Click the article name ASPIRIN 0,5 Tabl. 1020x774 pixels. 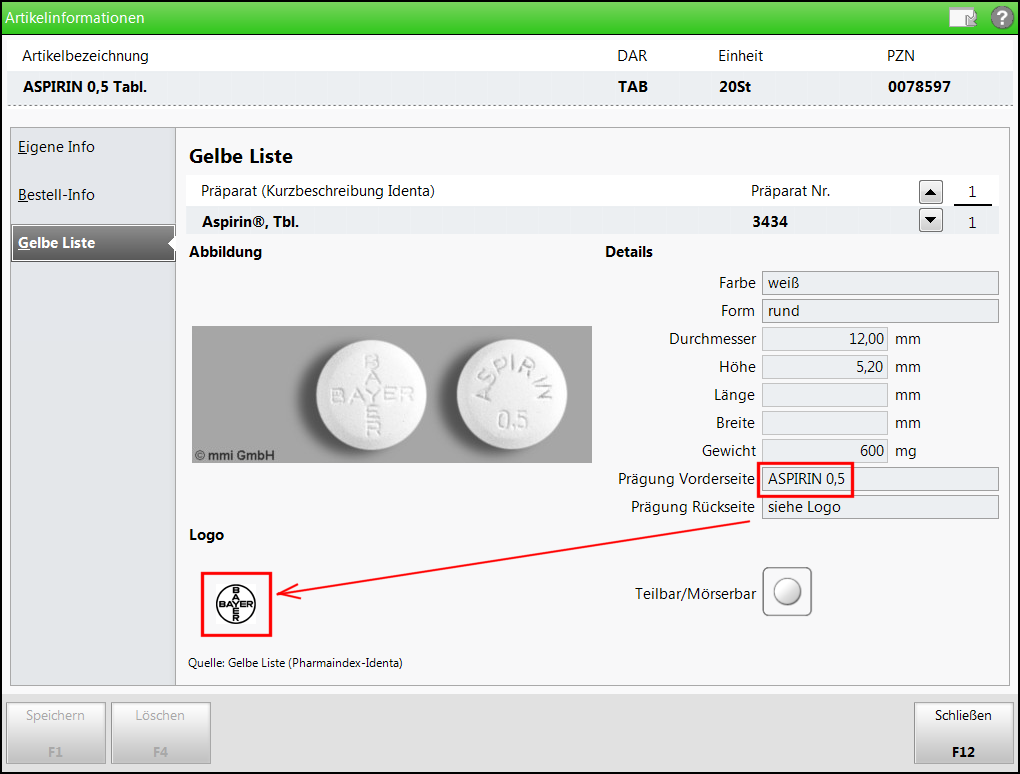point(85,87)
